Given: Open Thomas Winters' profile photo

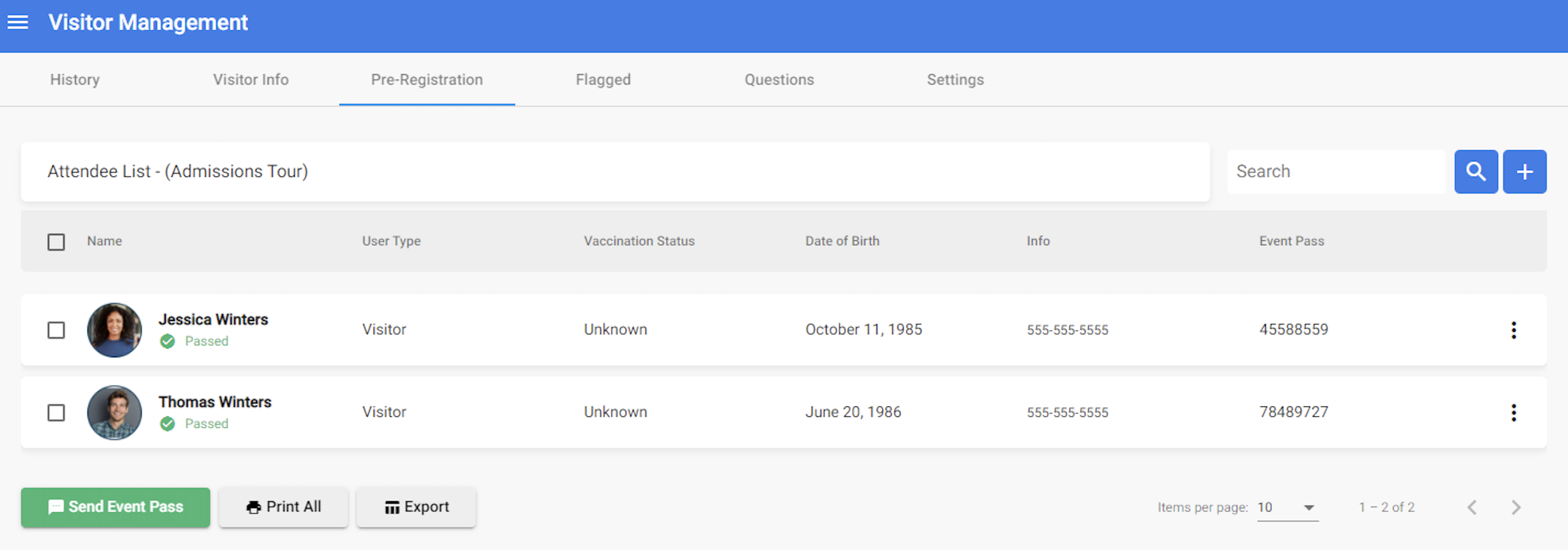Looking at the screenshot, I should [114, 413].
